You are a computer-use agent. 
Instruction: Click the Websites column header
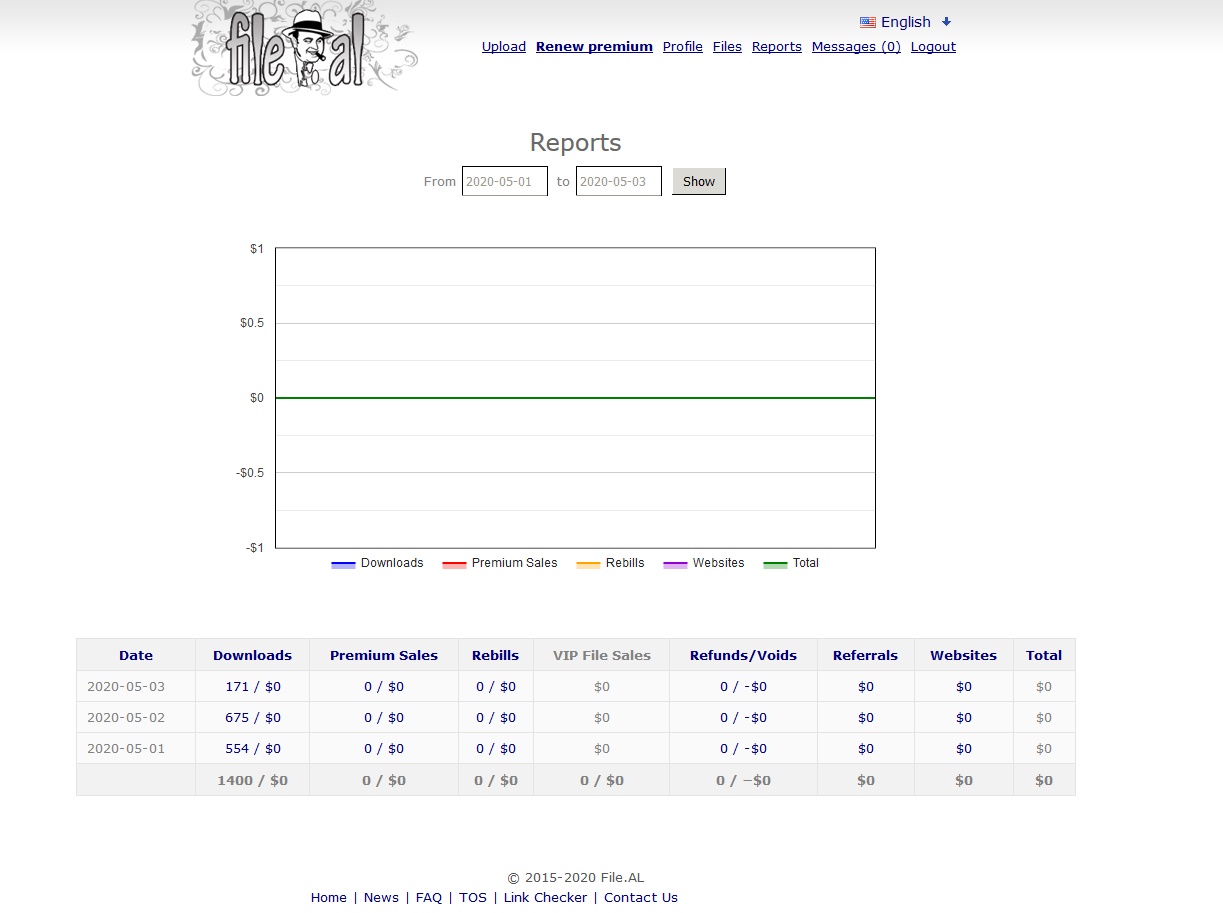[x=963, y=655]
